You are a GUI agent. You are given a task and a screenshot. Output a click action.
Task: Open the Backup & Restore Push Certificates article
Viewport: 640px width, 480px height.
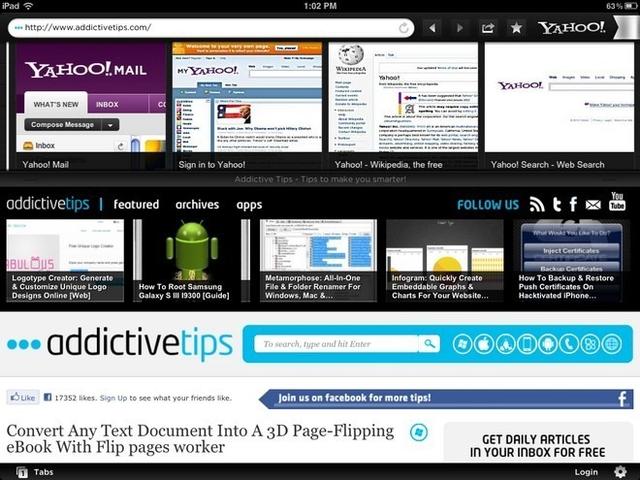pos(571,260)
